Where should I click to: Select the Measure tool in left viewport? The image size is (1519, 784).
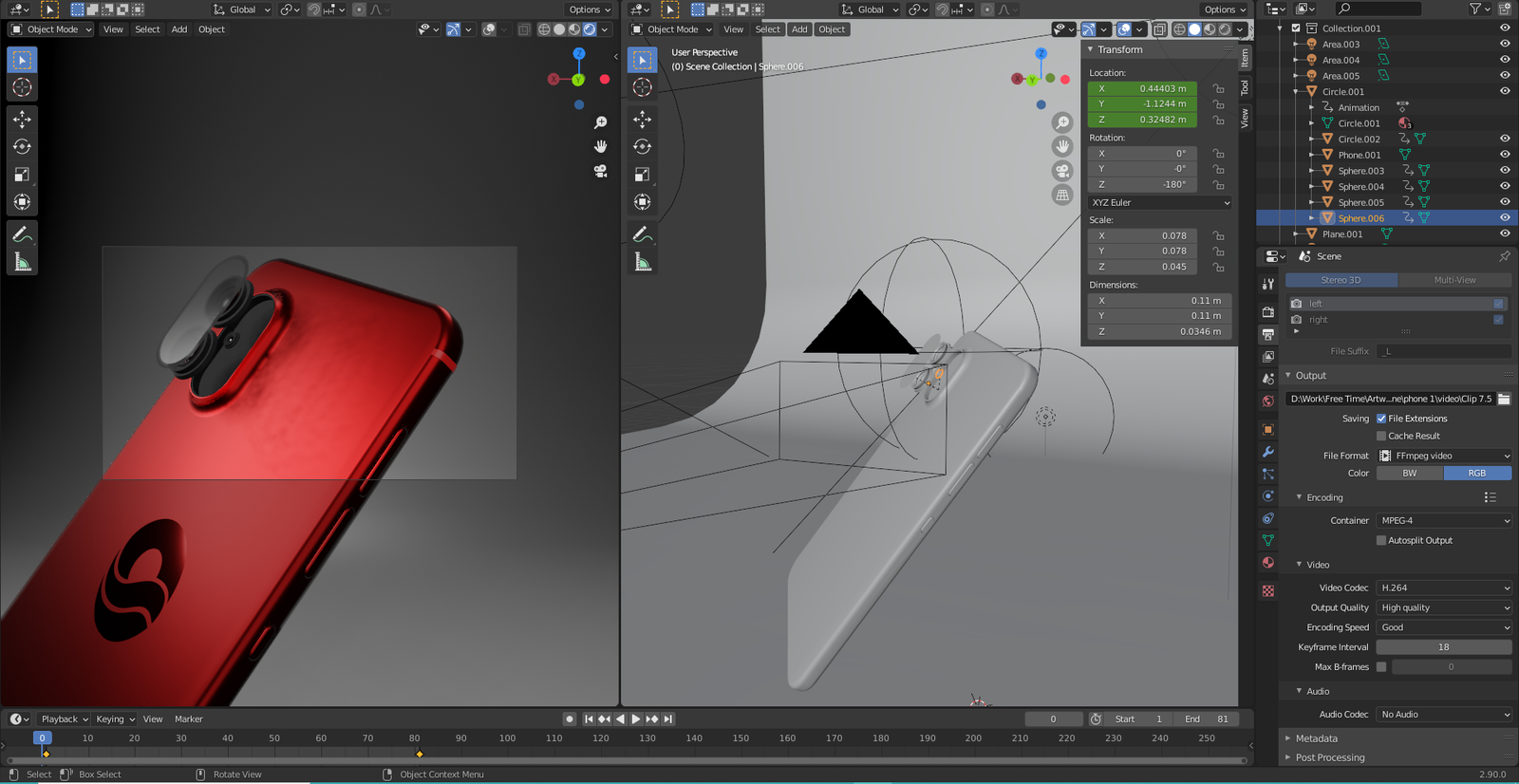click(22, 263)
